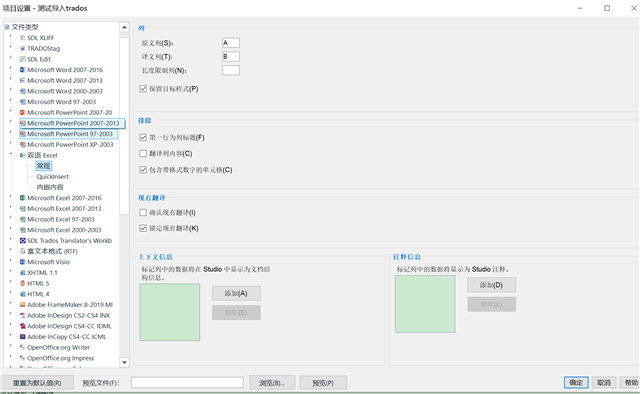The height and width of the screenshot is (394, 640).
Task: Expand the TRADOStag tree node
Action: coord(11,47)
